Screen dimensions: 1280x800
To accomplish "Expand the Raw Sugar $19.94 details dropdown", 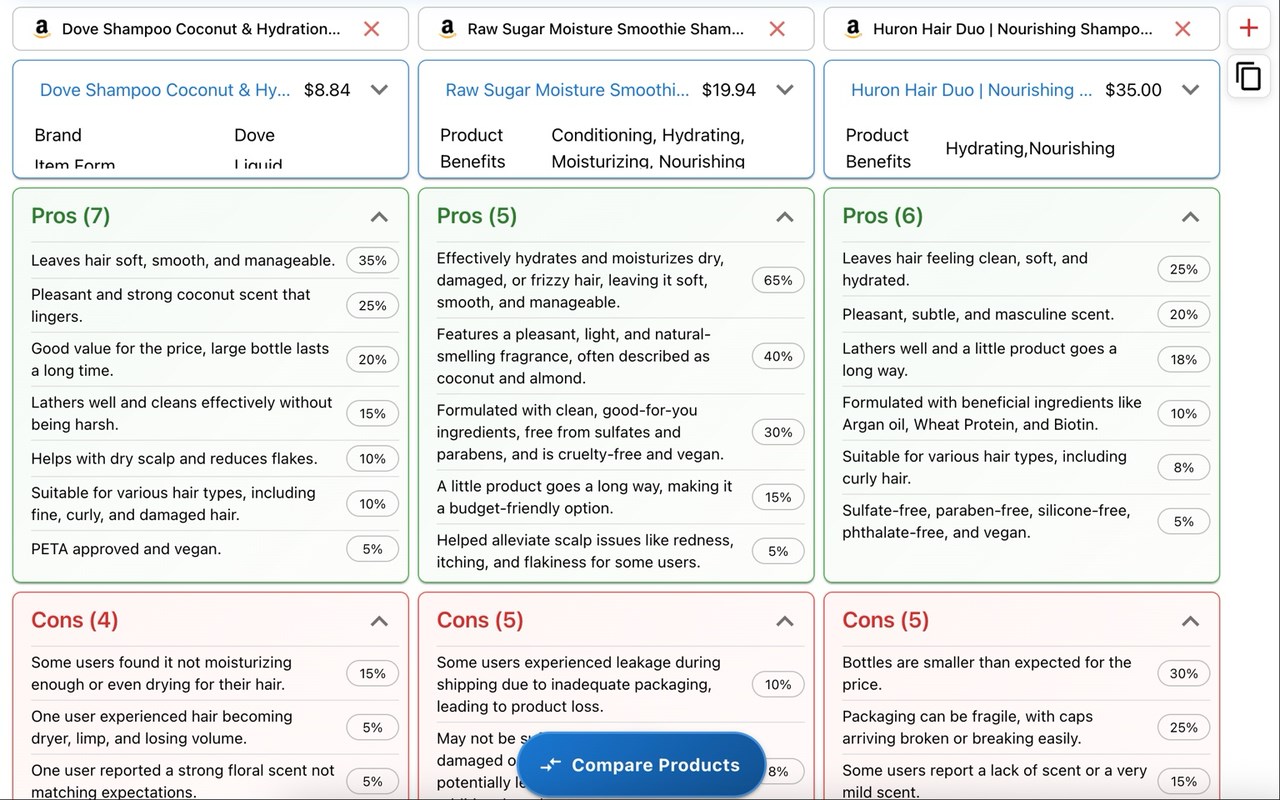I will click(x=785, y=90).
